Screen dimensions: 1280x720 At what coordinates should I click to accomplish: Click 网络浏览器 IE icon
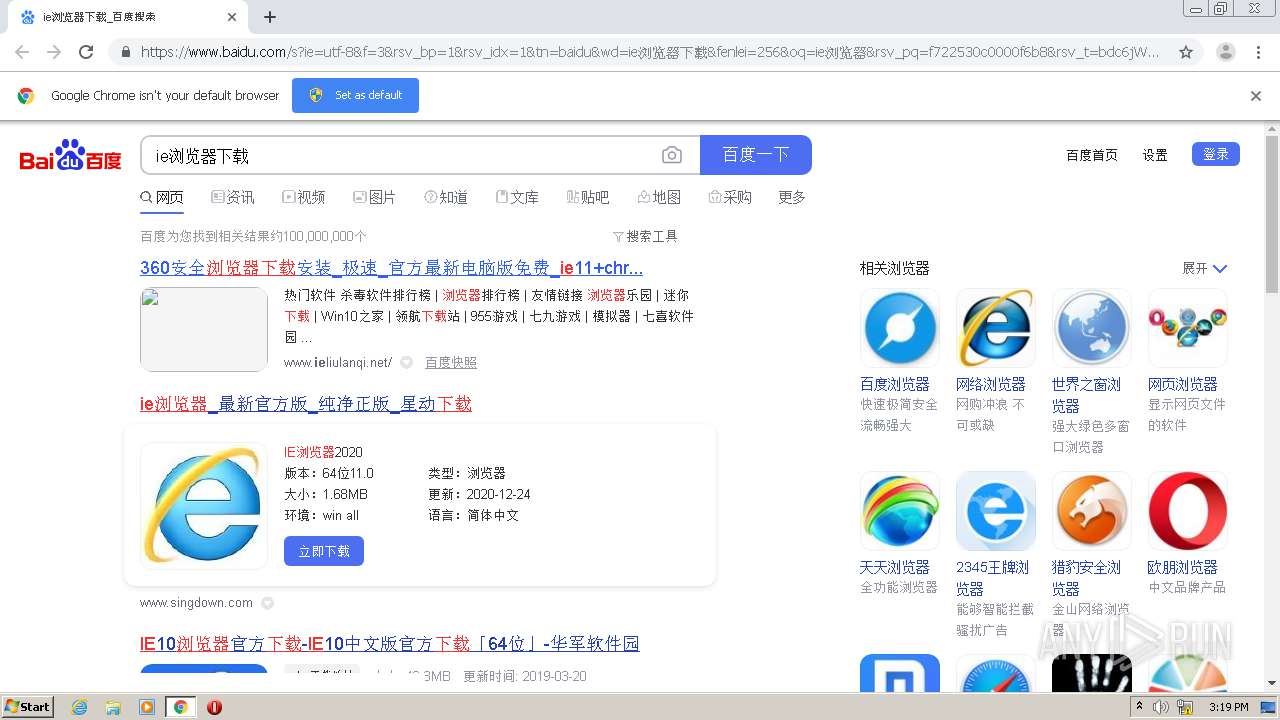pos(996,329)
